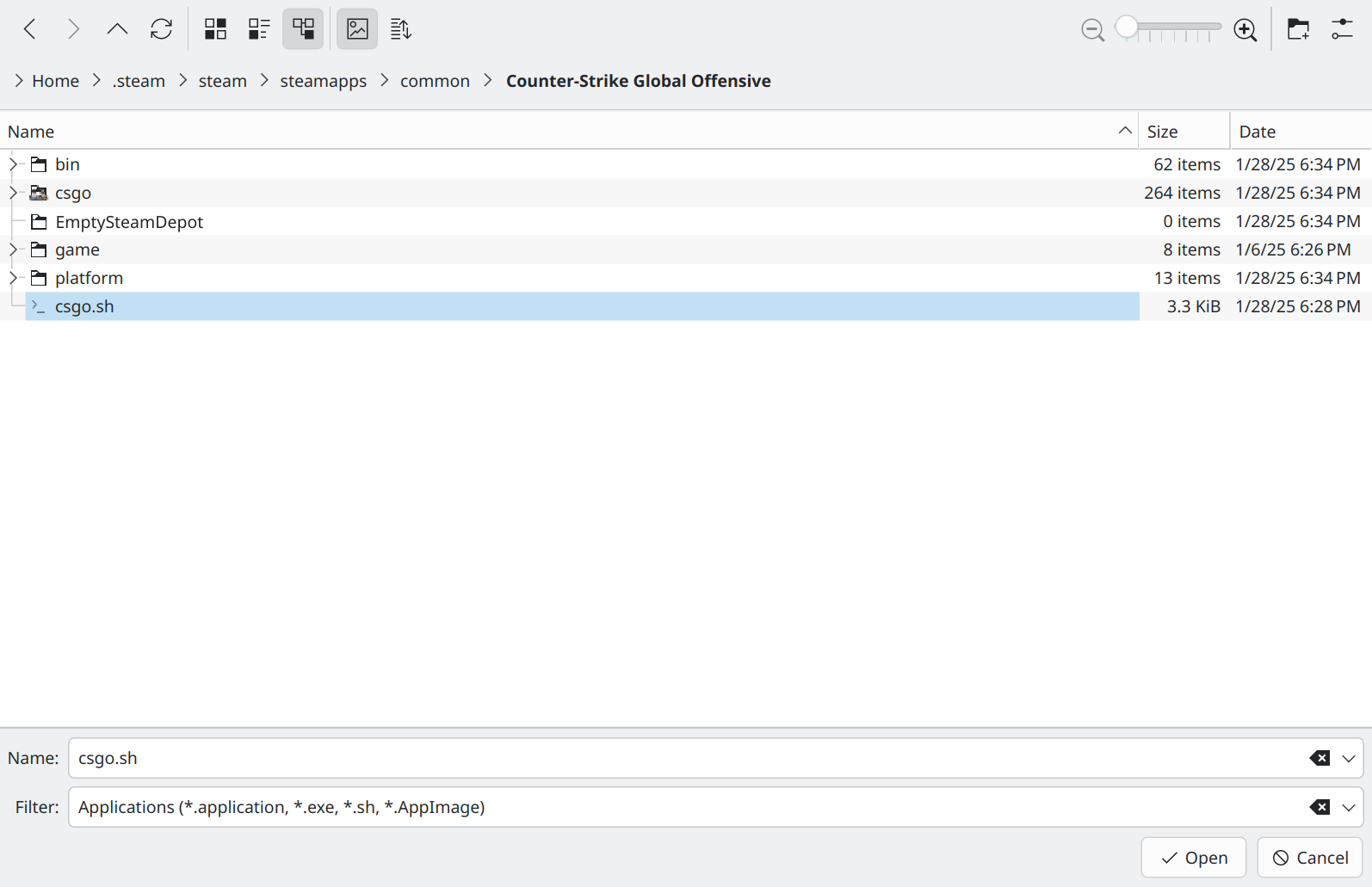Sort by the Size column header
This screenshot has width=1372, height=887.
click(1184, 132)
